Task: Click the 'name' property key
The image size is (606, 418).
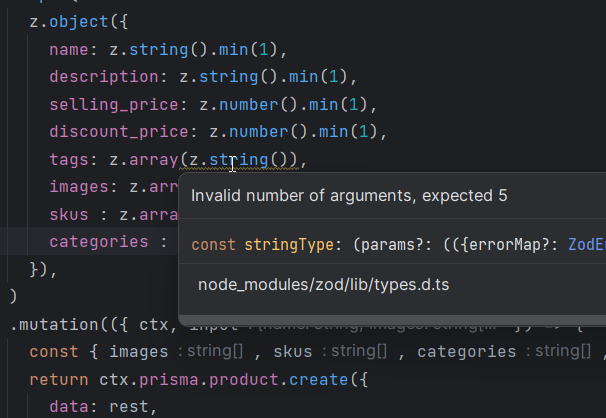Action: [69, 50]
